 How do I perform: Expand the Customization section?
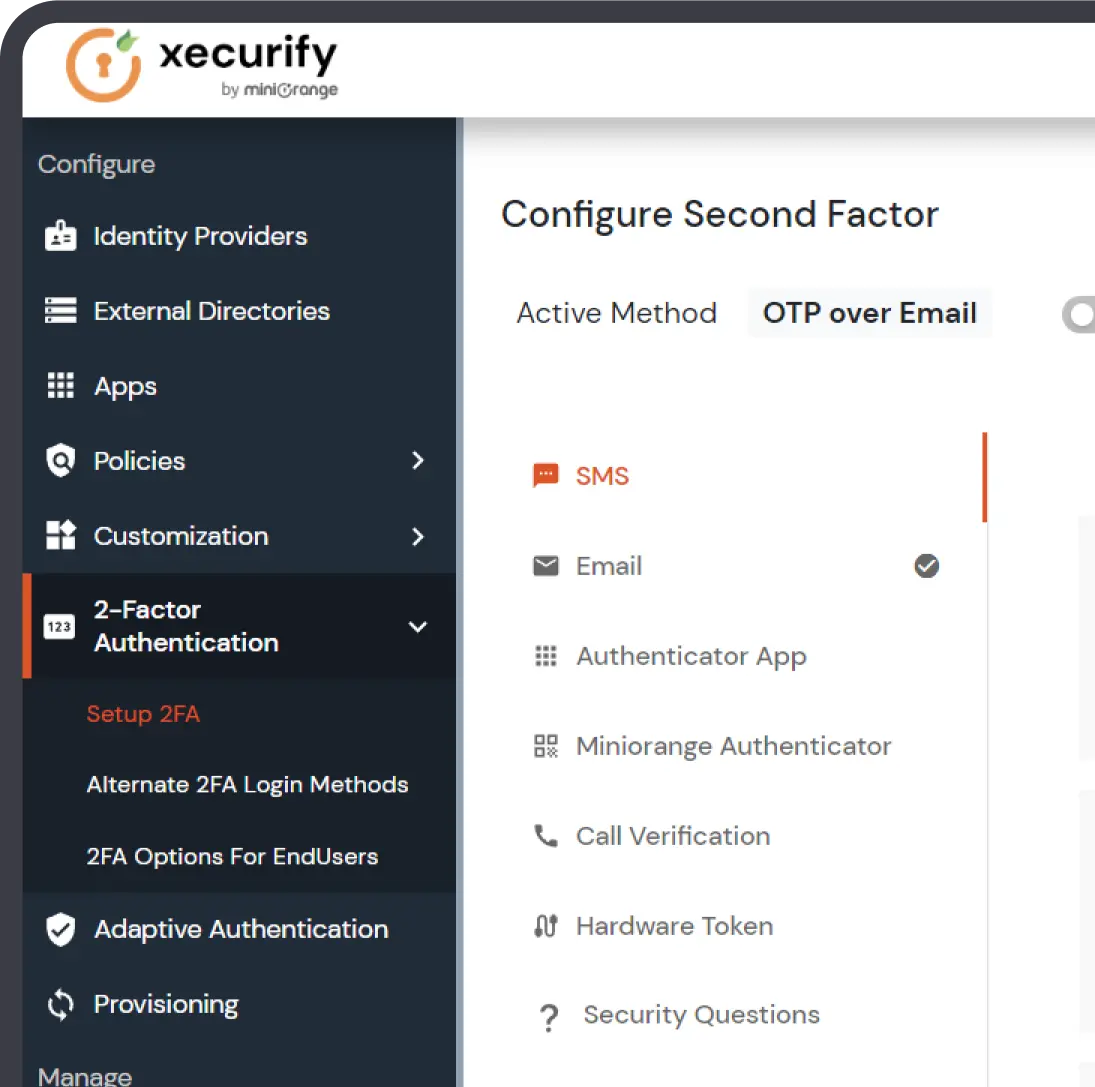(418, 537)
